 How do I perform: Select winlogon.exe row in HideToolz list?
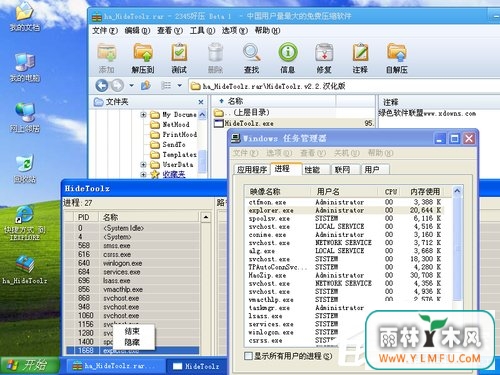(133, 263)
